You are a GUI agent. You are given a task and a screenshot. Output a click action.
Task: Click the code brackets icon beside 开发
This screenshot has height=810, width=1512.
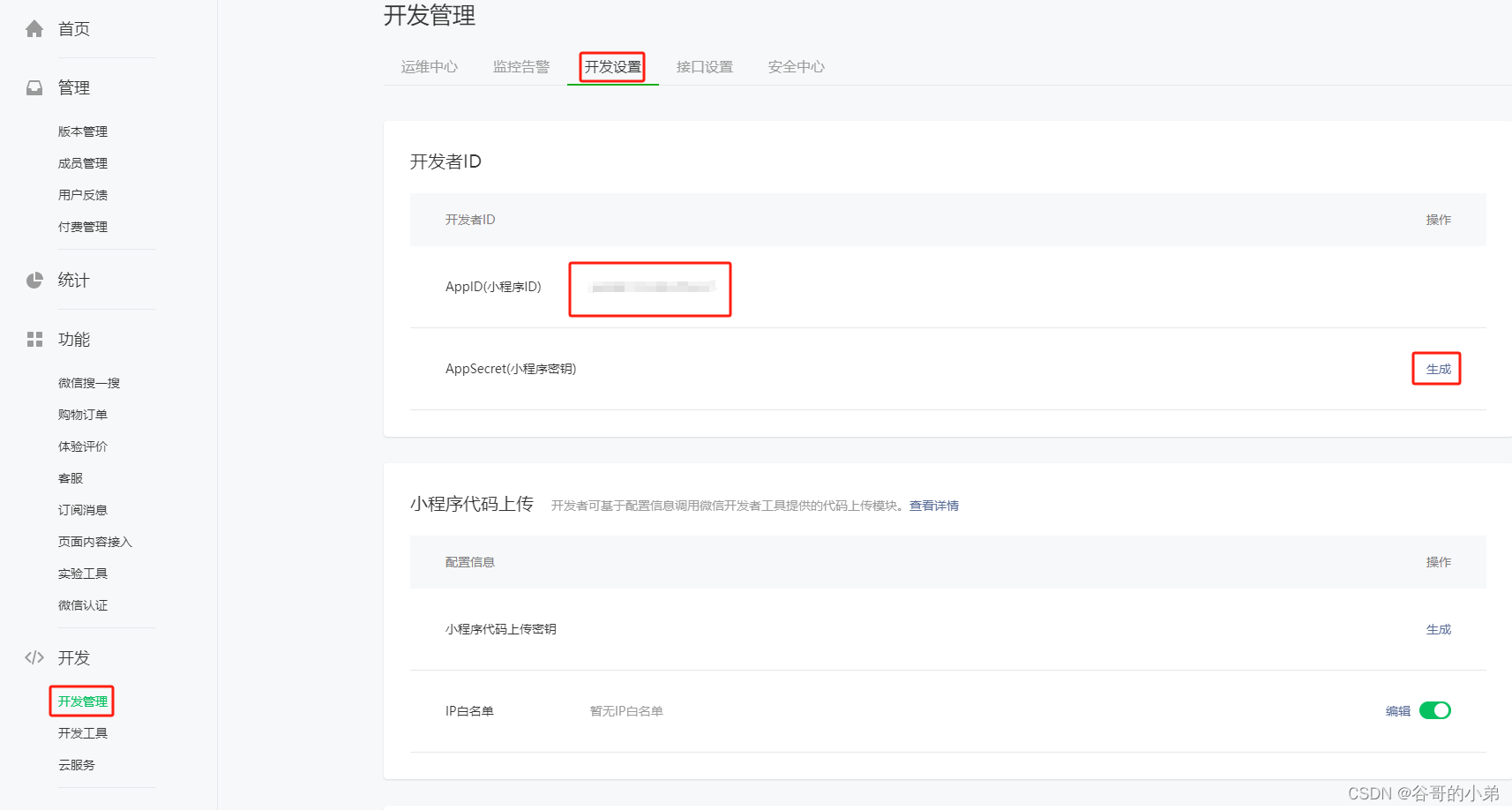click(34, 657)
